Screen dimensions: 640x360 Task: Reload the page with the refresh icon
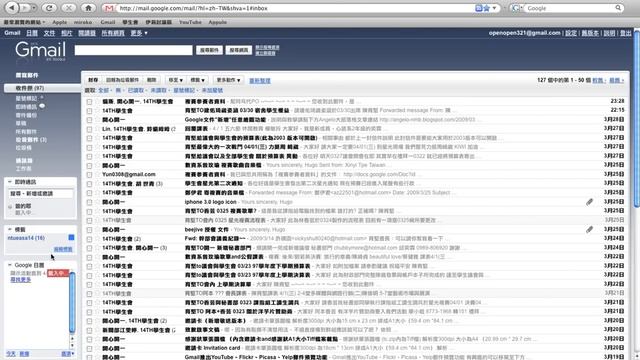pos(50,7)
